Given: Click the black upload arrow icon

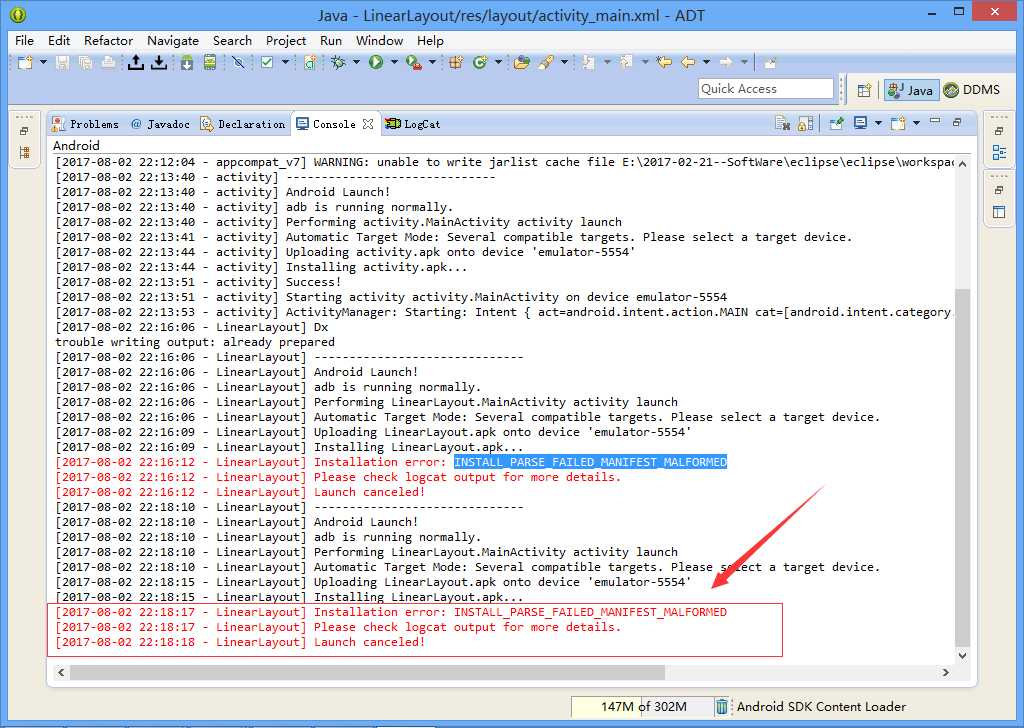Looking at the screenshot, I should point(135,63).
